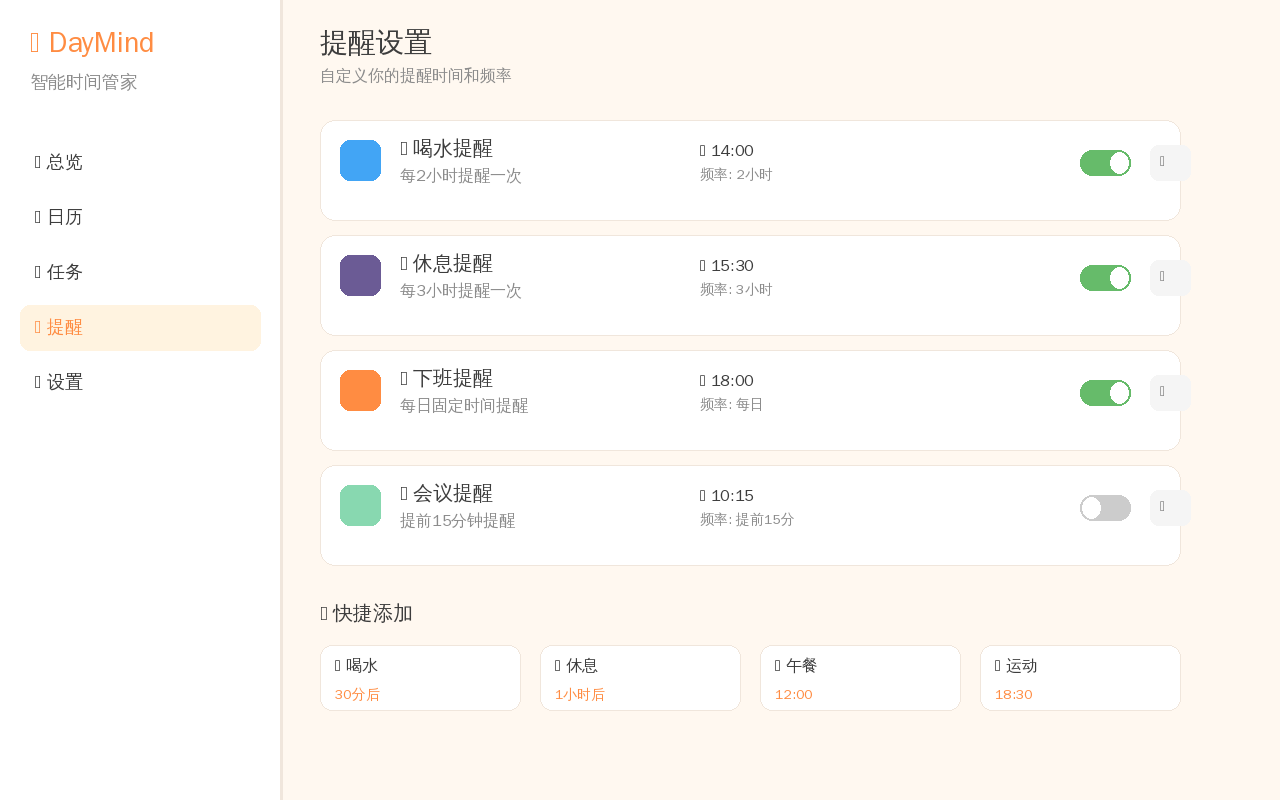1280x800 pixels.
Task: Click the 频率: 2小时 label
Action: (736, 175)
